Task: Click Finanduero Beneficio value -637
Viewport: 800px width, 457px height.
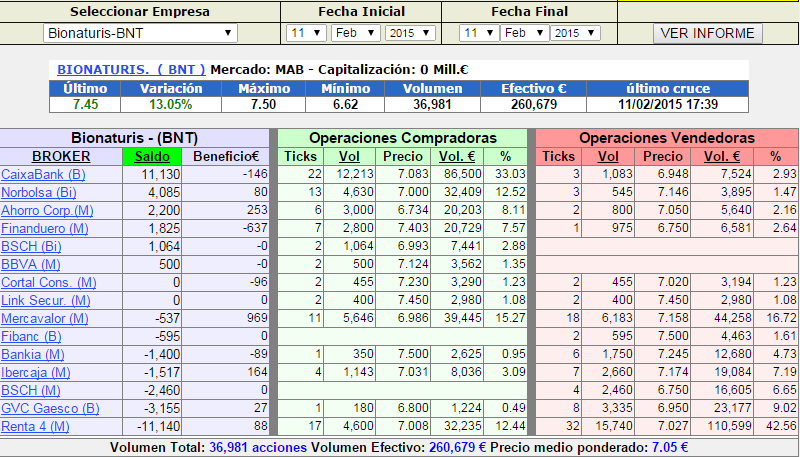Action: [256, 228]
